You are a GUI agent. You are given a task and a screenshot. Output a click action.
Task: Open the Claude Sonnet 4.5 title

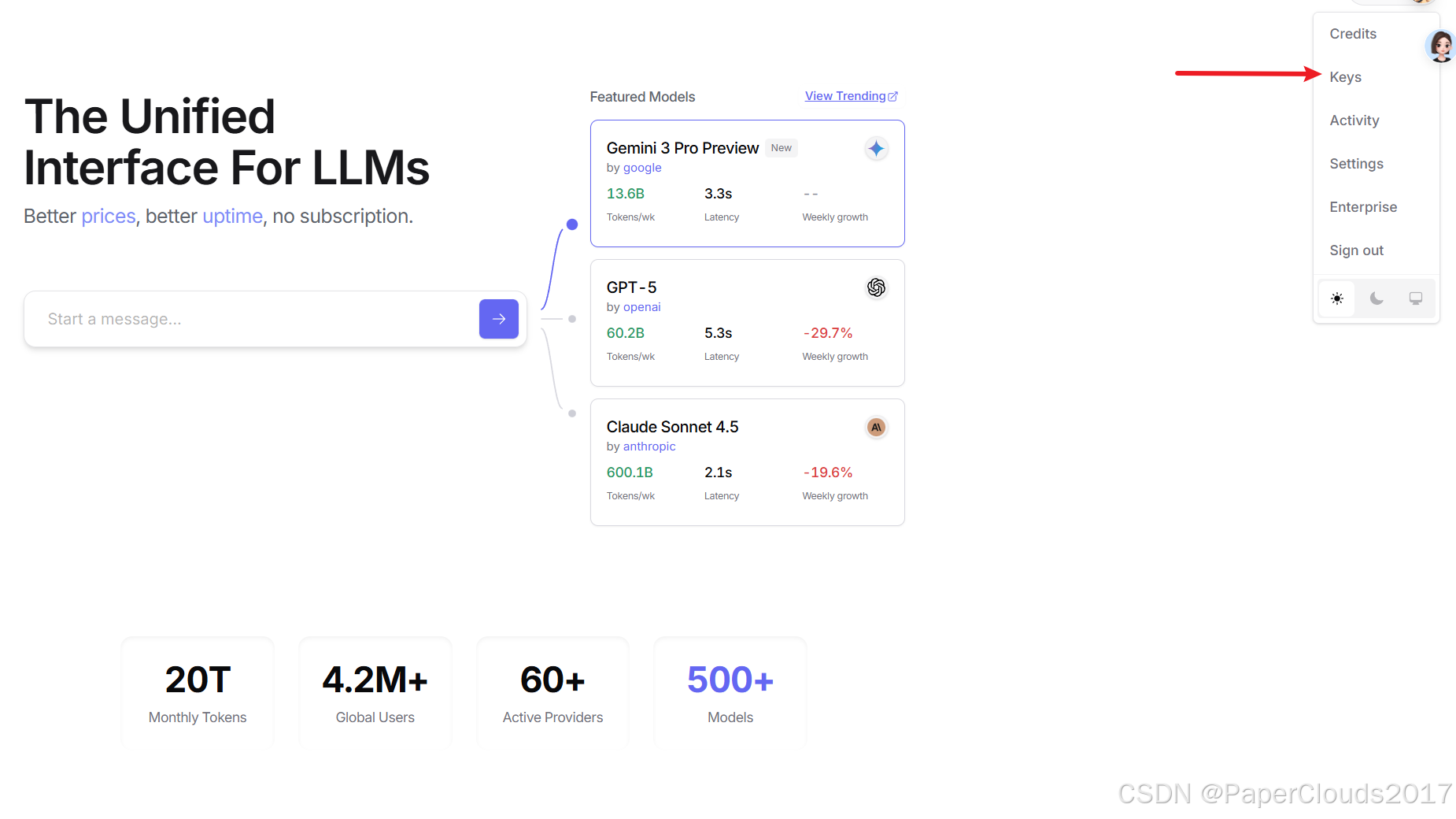click(672, 427)
